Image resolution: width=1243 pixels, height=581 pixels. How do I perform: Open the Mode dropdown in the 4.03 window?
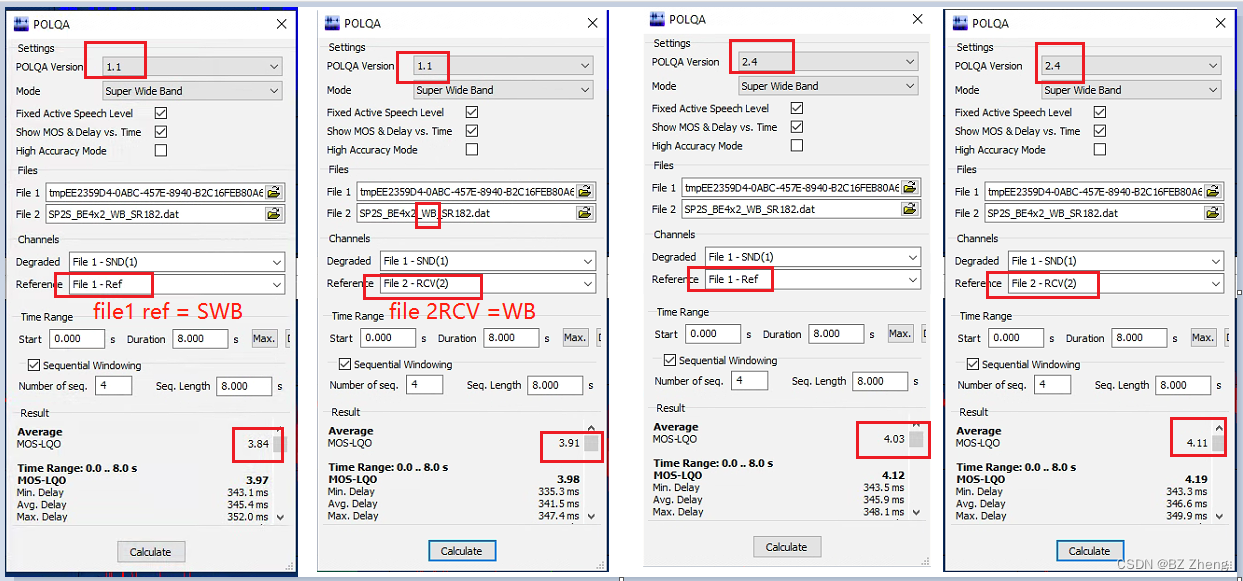pos(827,86)
